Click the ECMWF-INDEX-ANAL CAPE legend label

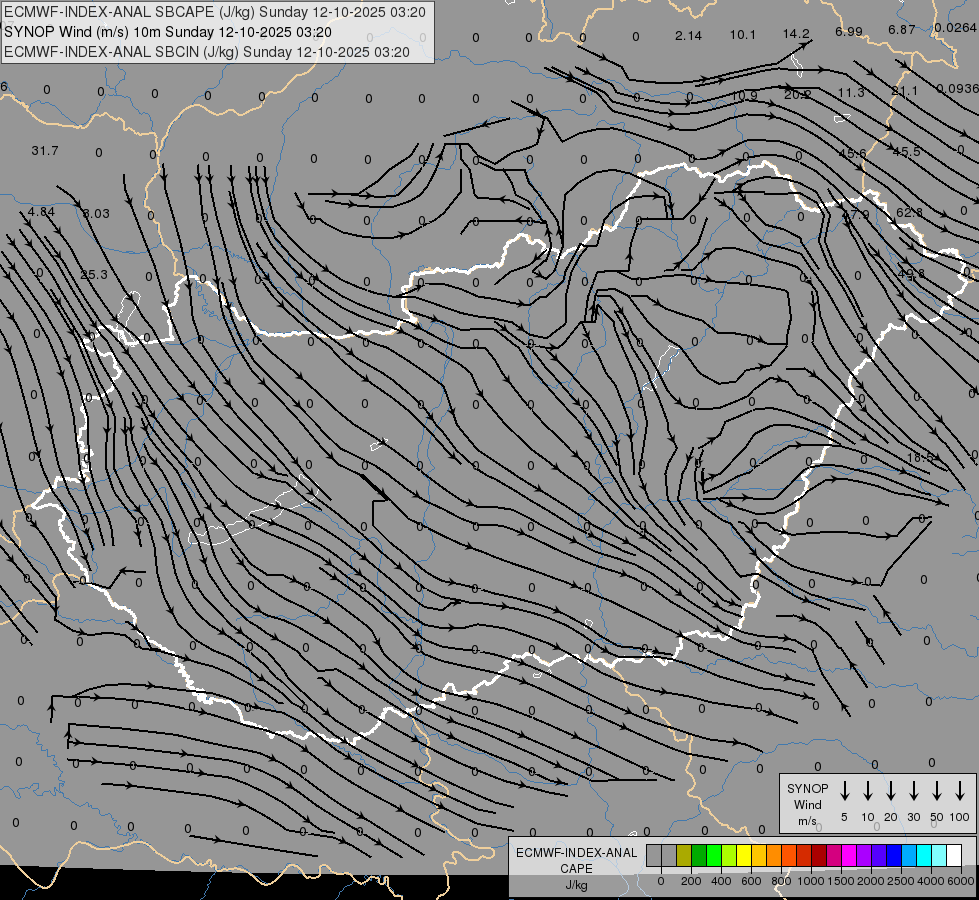[x=576, y=860]
